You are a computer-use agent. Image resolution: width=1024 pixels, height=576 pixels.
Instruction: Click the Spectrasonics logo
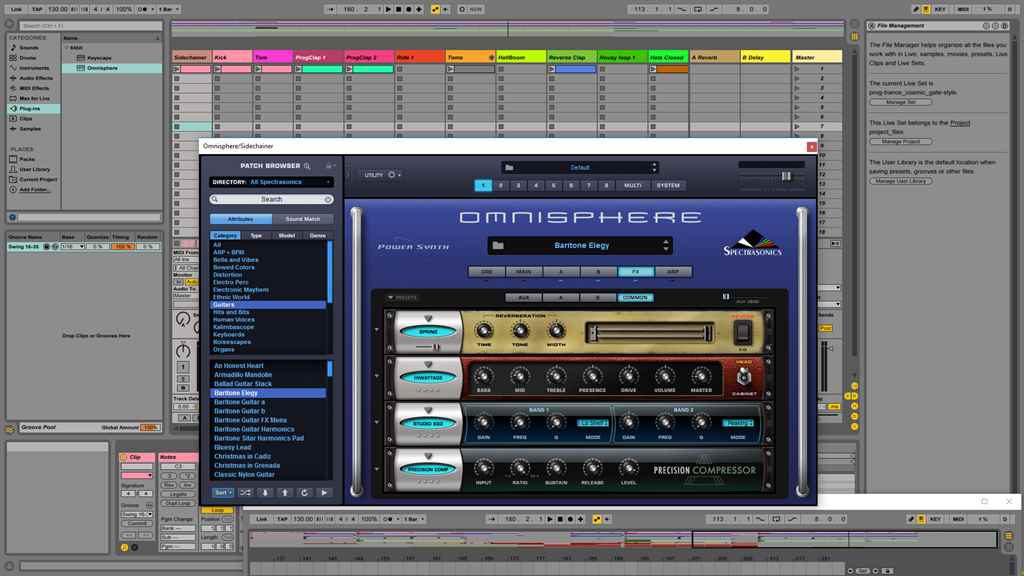pos(752,243)
